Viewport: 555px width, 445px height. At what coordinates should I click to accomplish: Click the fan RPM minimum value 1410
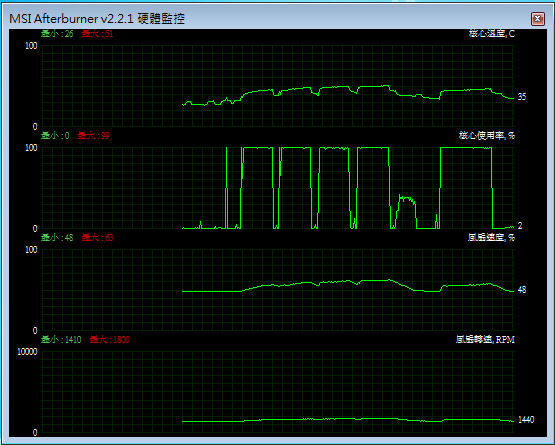point(73,340)
